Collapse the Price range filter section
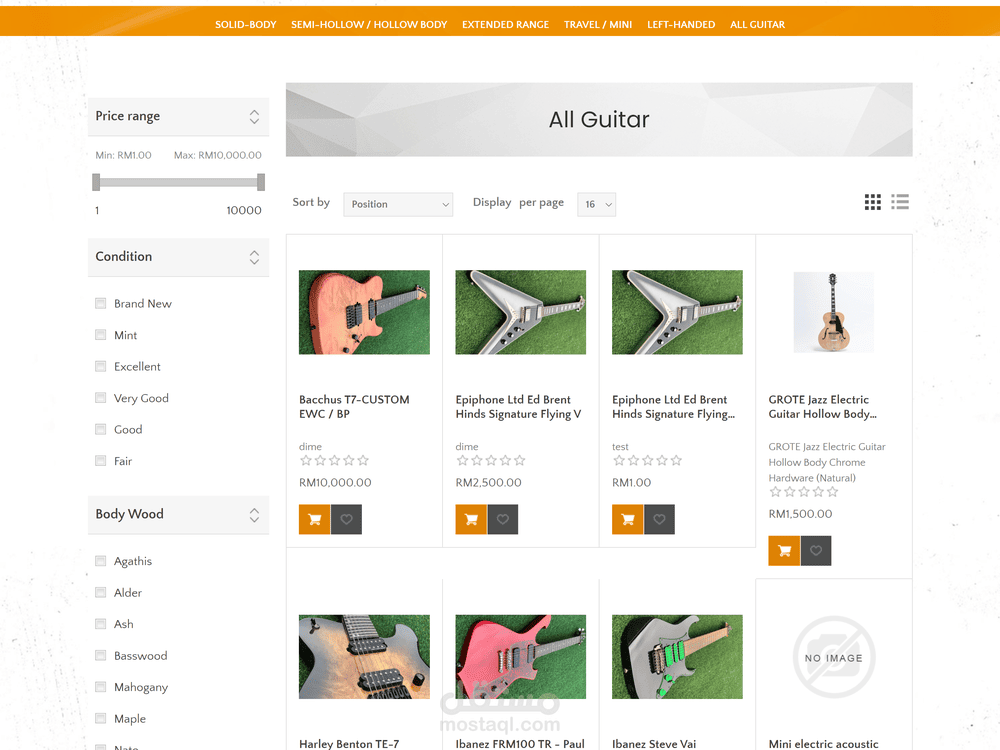 (254, 116)
